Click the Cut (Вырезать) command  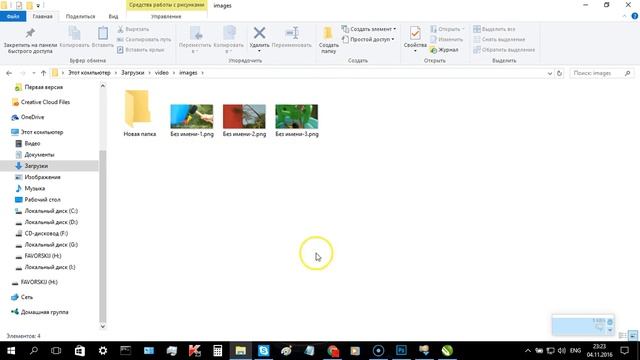point(133,29)
